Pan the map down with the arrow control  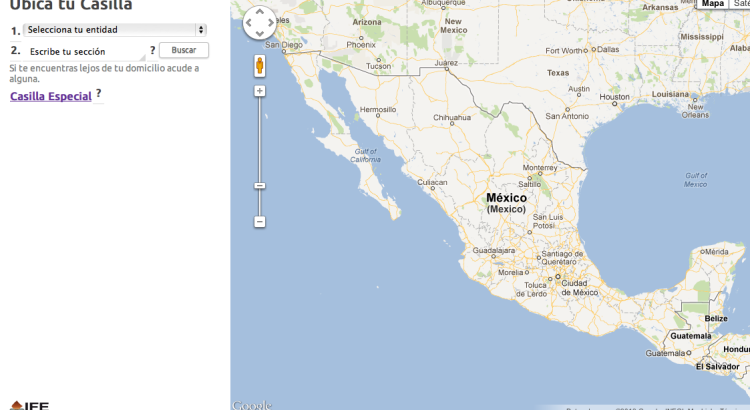[x=260, y=33]
